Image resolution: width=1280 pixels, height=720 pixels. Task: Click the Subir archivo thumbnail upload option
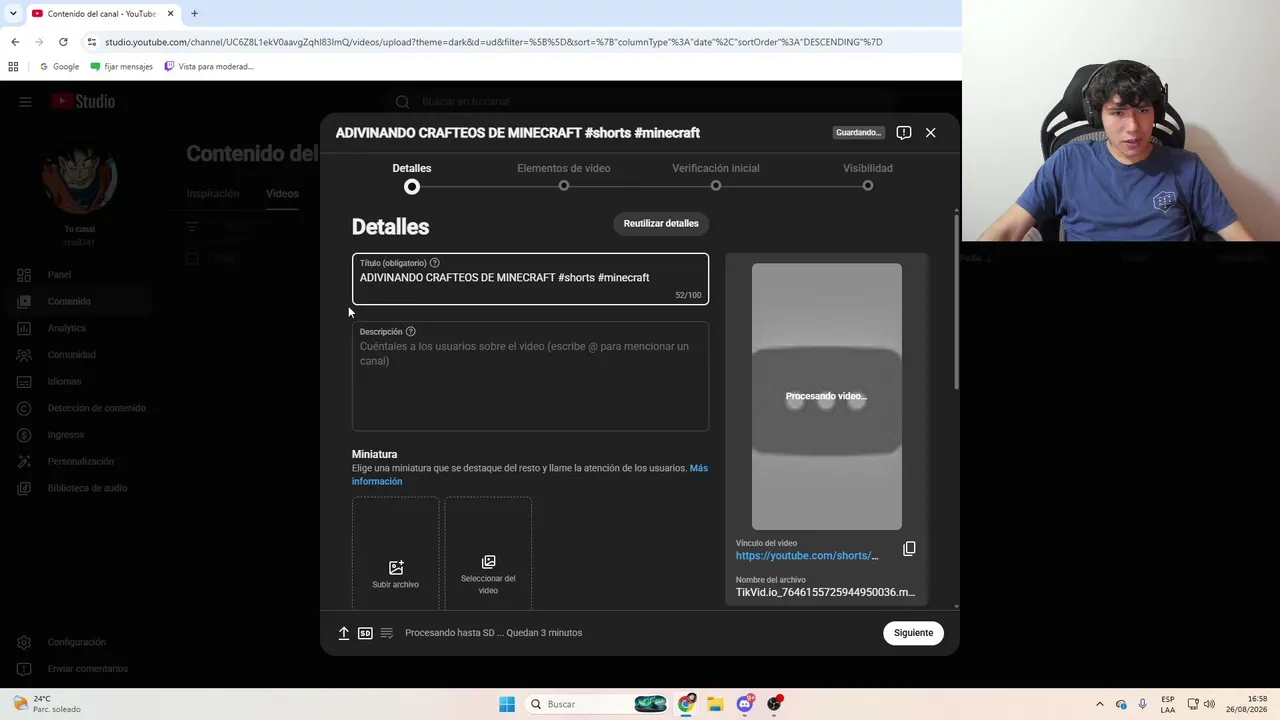(x=395, y=554)
